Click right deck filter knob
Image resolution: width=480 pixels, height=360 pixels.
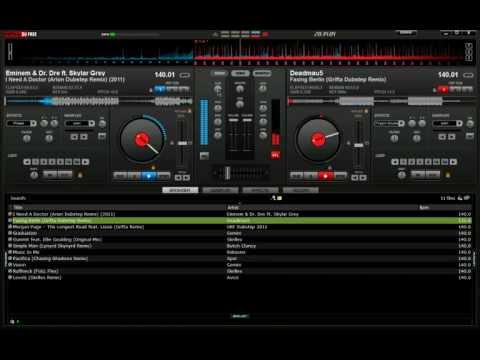click(x=394, y=138)
